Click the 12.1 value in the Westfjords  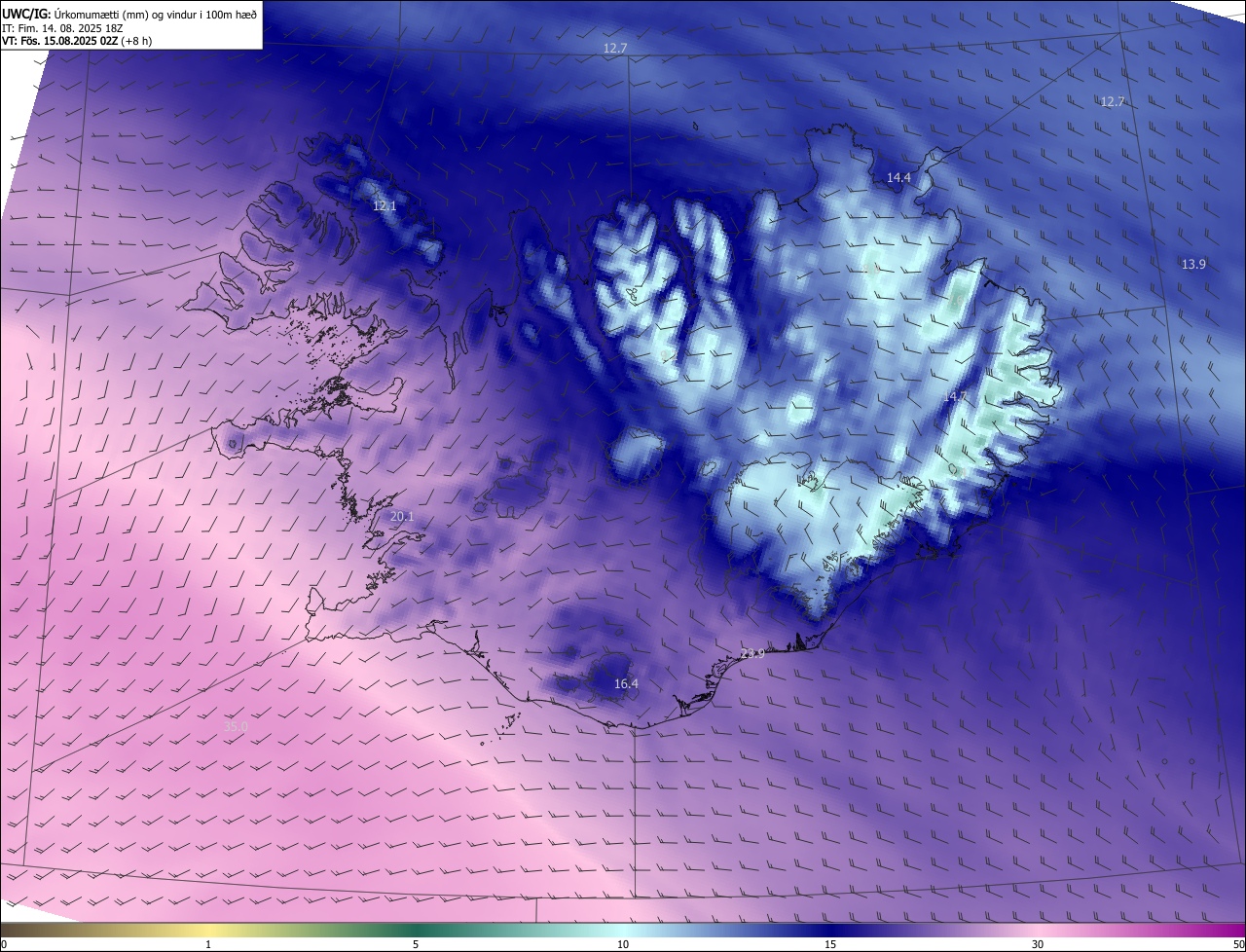coord(385,206)
